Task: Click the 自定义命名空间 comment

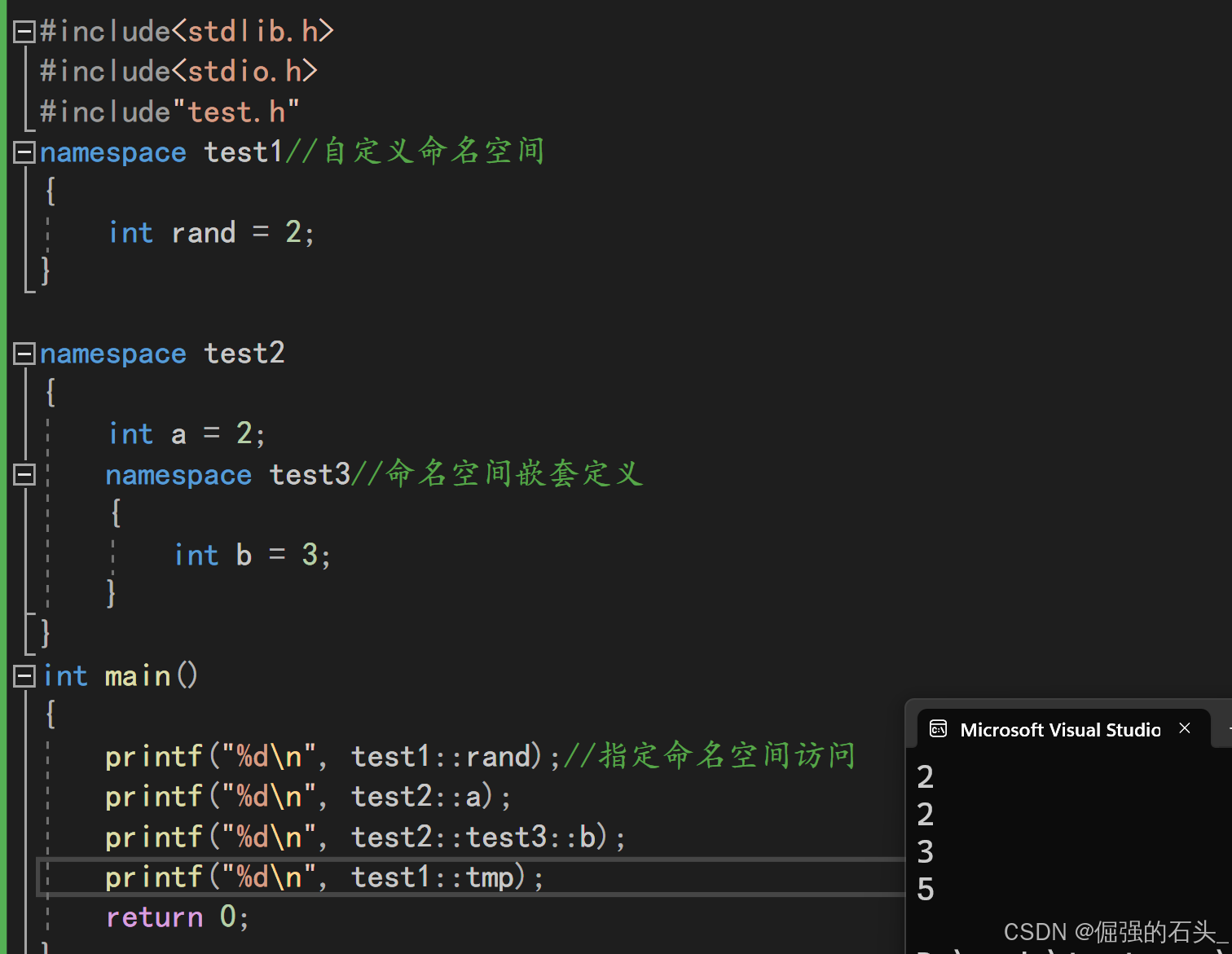Action: pyautogui.click(x=433, y=152)
